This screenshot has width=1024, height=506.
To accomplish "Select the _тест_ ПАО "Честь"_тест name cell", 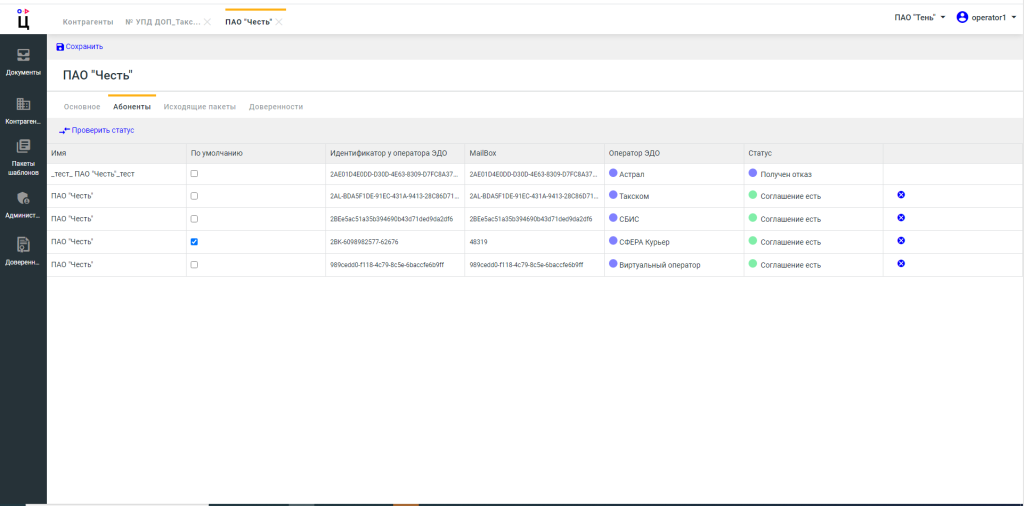I will click(116, 174).
